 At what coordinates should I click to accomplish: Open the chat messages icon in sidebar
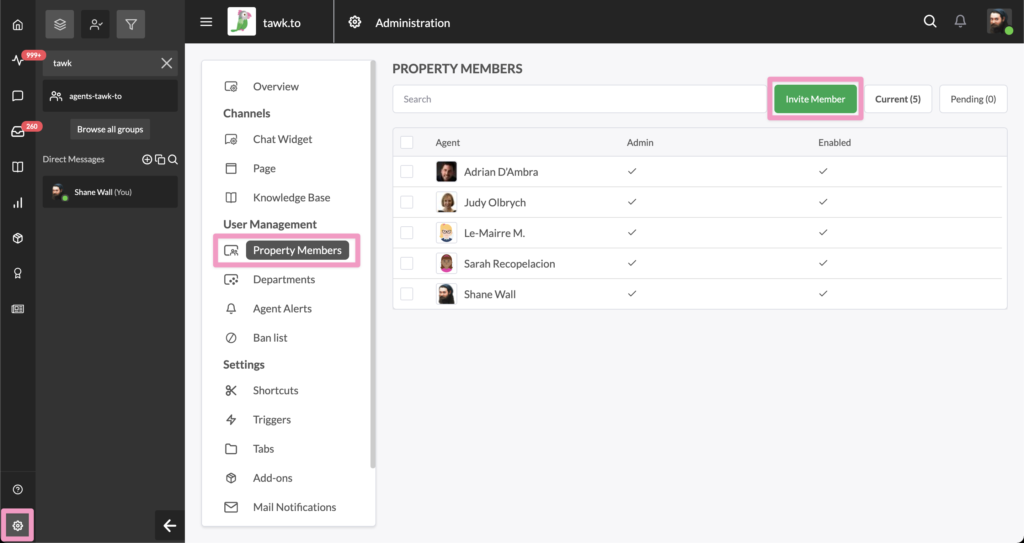point(18,96)
